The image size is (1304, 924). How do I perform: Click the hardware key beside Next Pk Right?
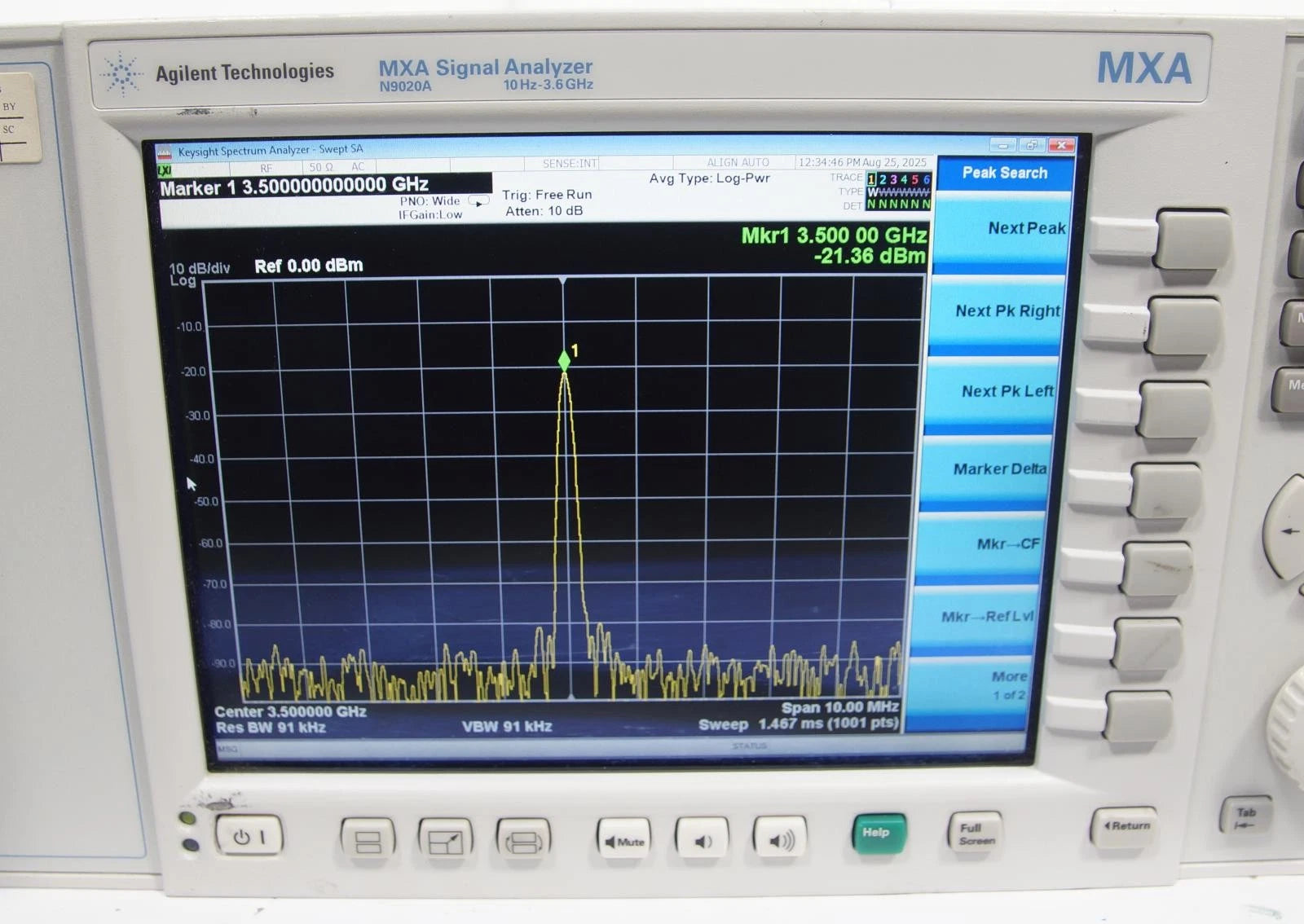1183,326
